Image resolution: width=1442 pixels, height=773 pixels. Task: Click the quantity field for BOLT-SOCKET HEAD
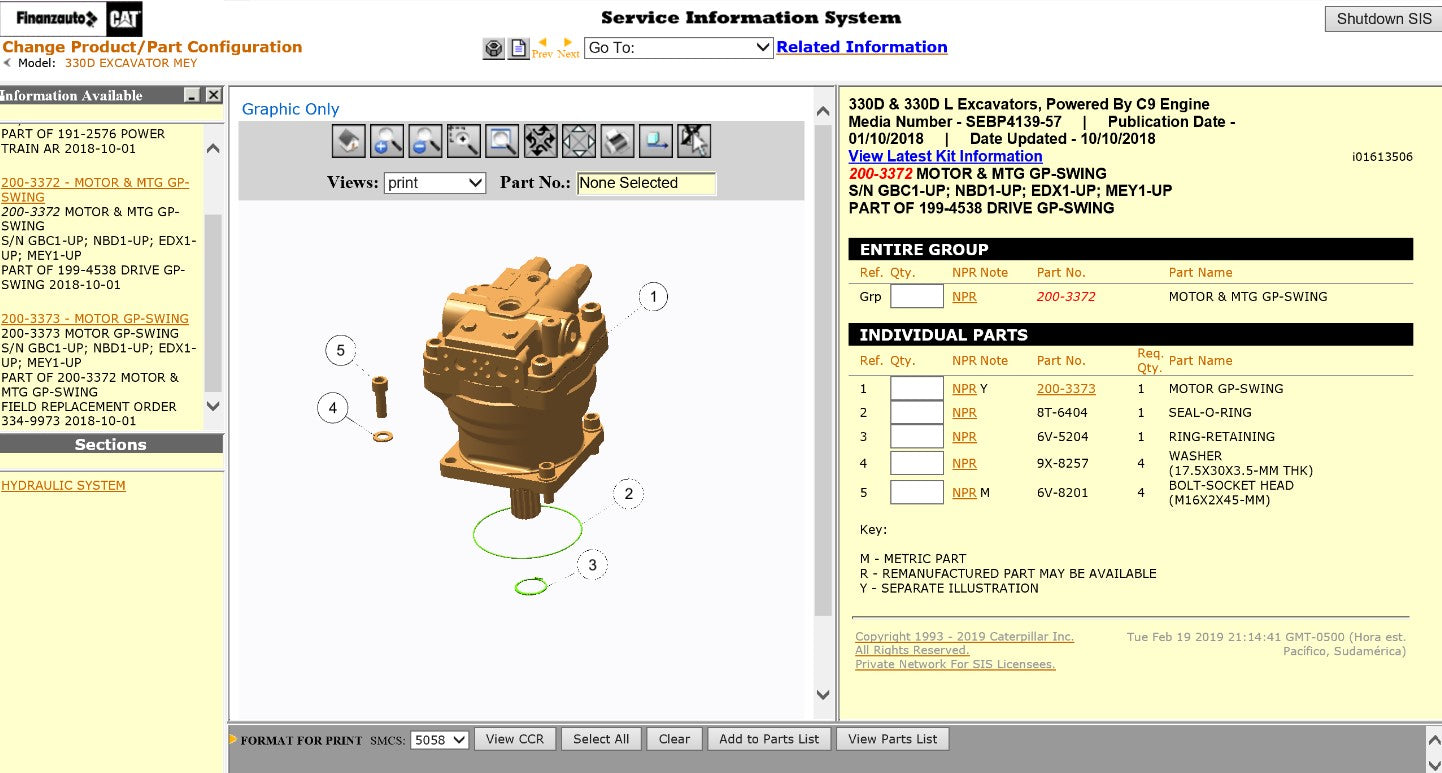tap(917, 492)
